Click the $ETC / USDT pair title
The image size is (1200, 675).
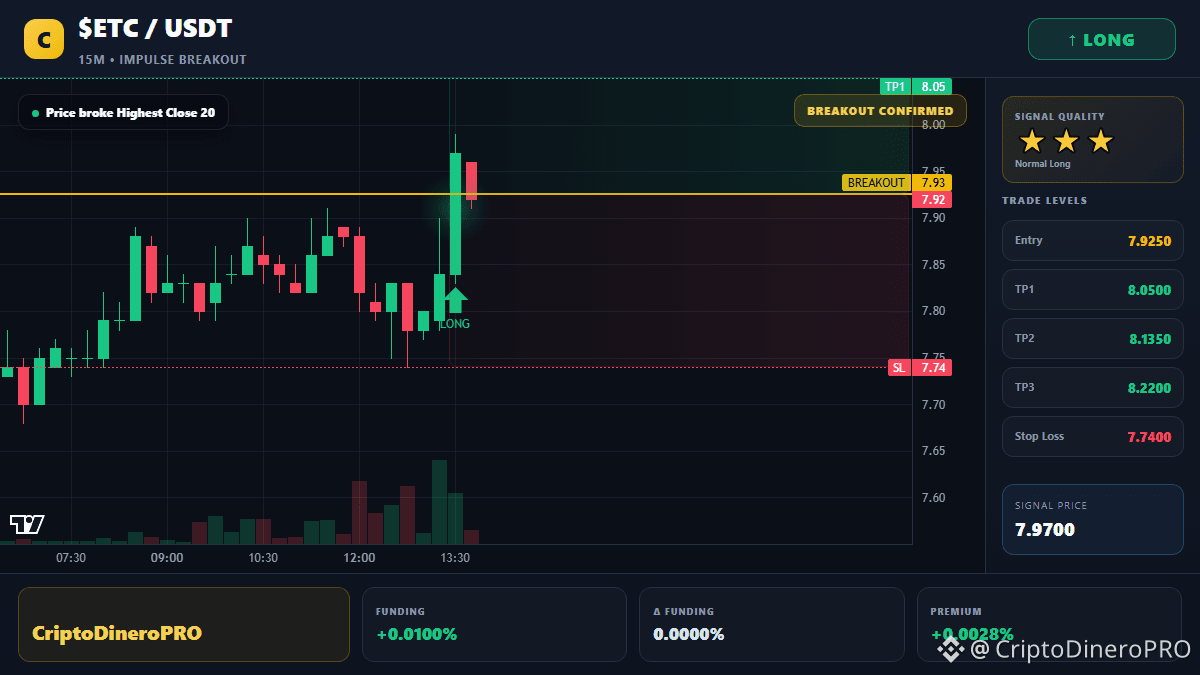click(155, 30)
